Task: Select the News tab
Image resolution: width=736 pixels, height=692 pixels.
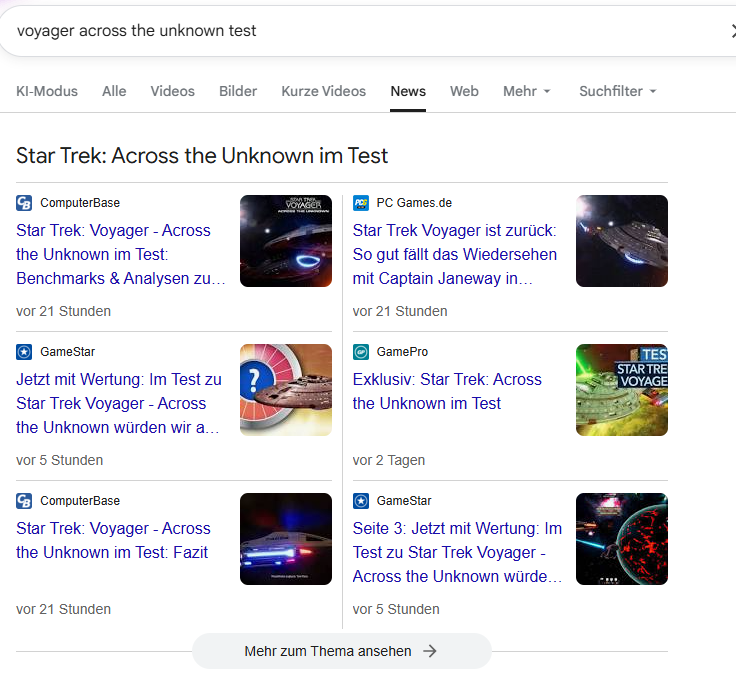Action: pos(408,91)
